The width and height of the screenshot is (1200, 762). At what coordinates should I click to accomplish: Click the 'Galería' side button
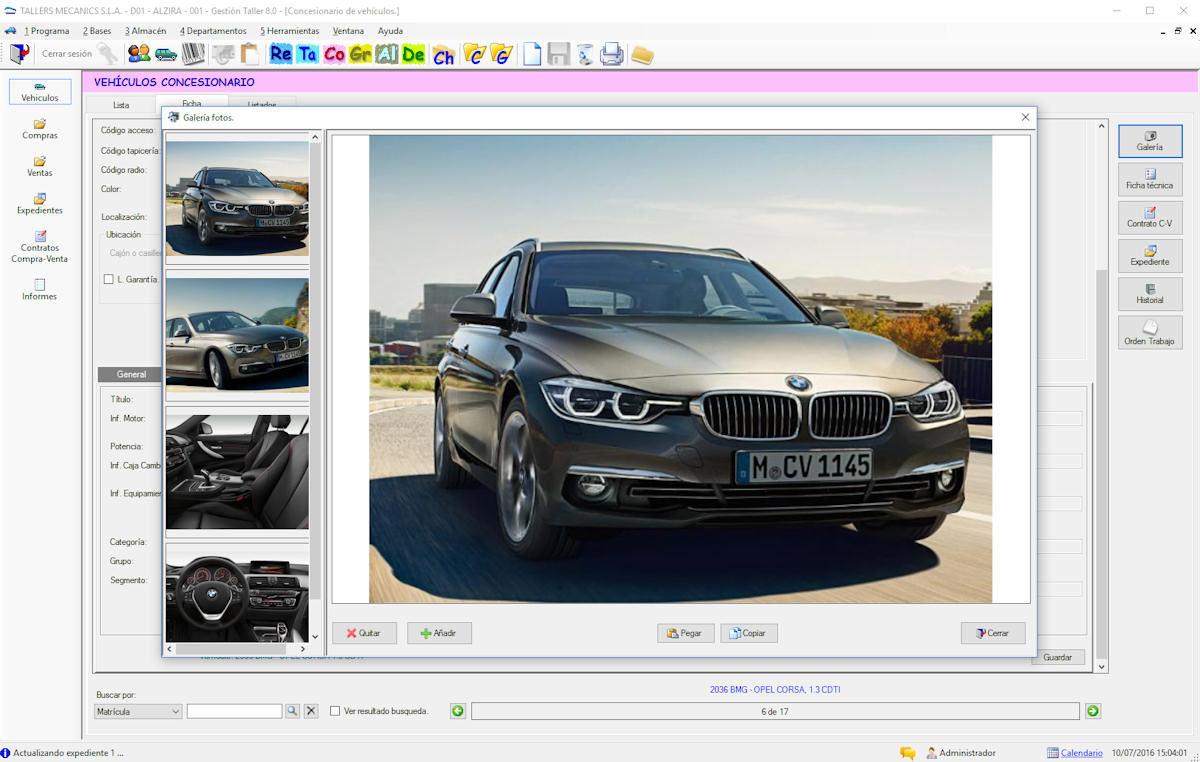click(x=1150, y=141)
